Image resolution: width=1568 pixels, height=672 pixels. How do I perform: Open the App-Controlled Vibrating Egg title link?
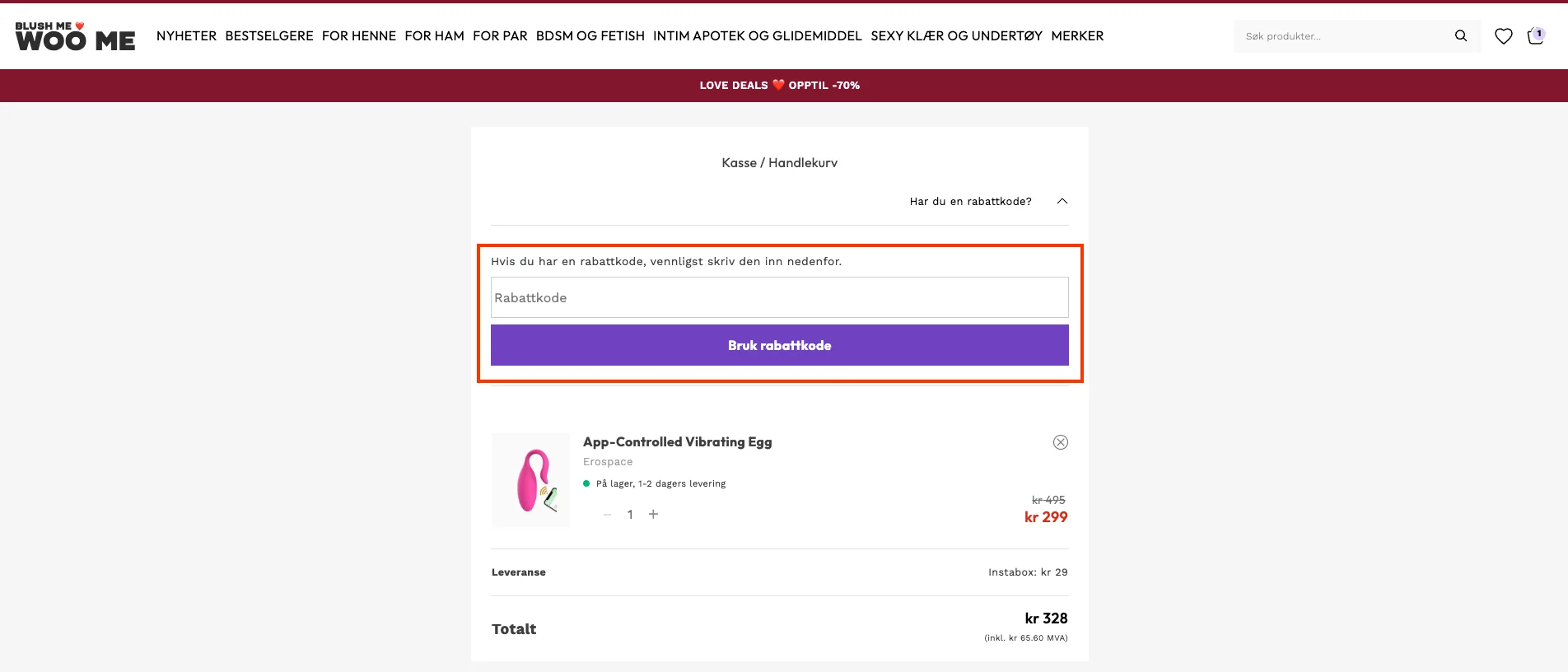click(677, 442)
